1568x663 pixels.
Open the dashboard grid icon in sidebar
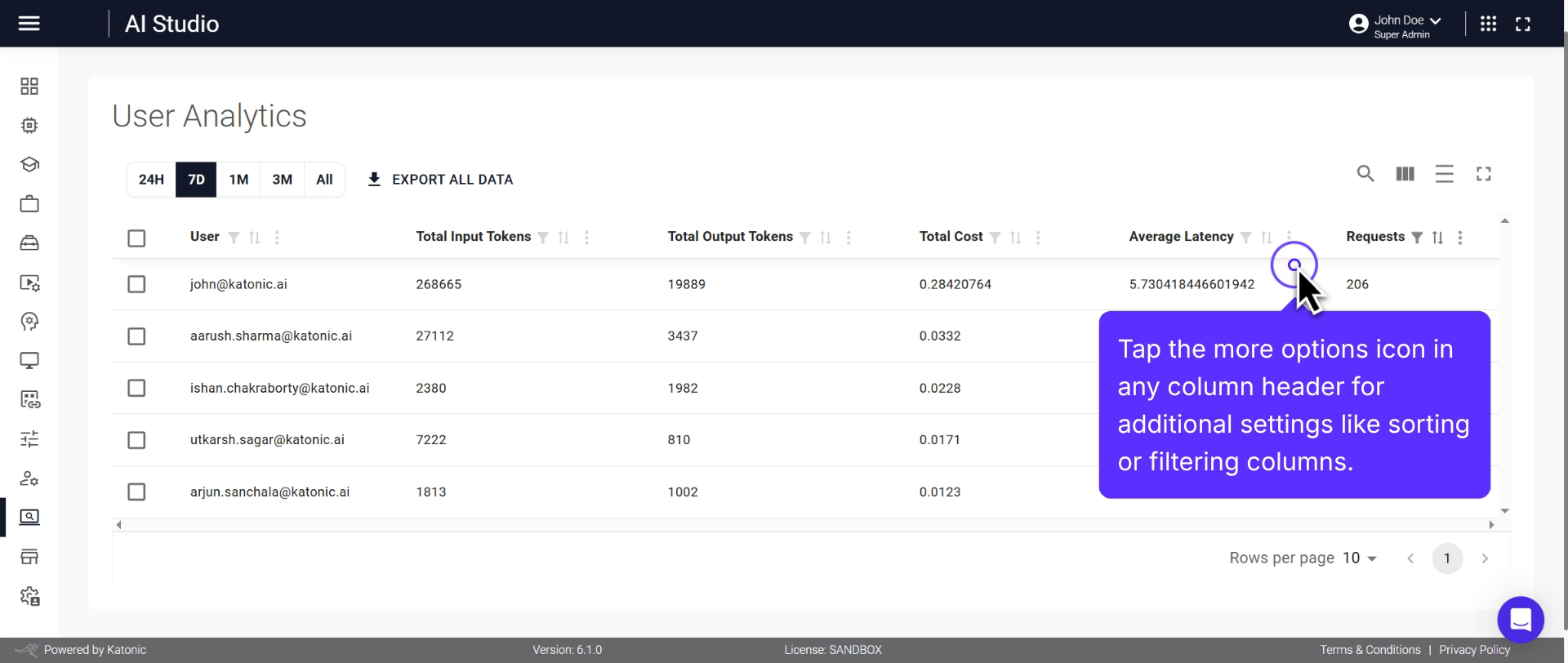click(29, 87)
